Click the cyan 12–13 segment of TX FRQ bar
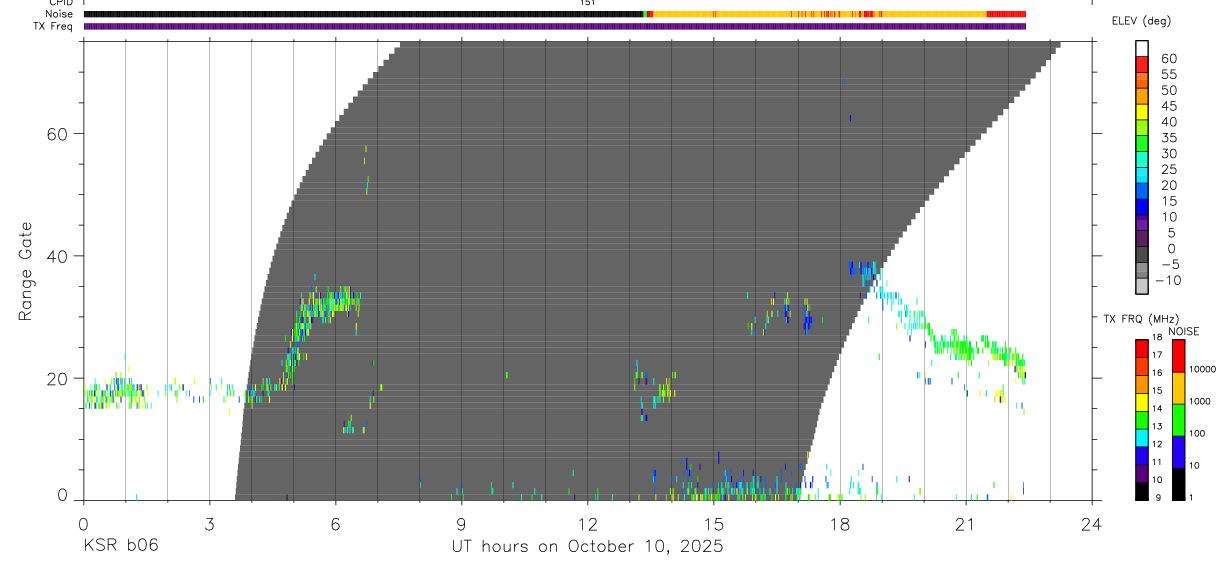The image size is (1228, 567). click(x=1142, y=437)
